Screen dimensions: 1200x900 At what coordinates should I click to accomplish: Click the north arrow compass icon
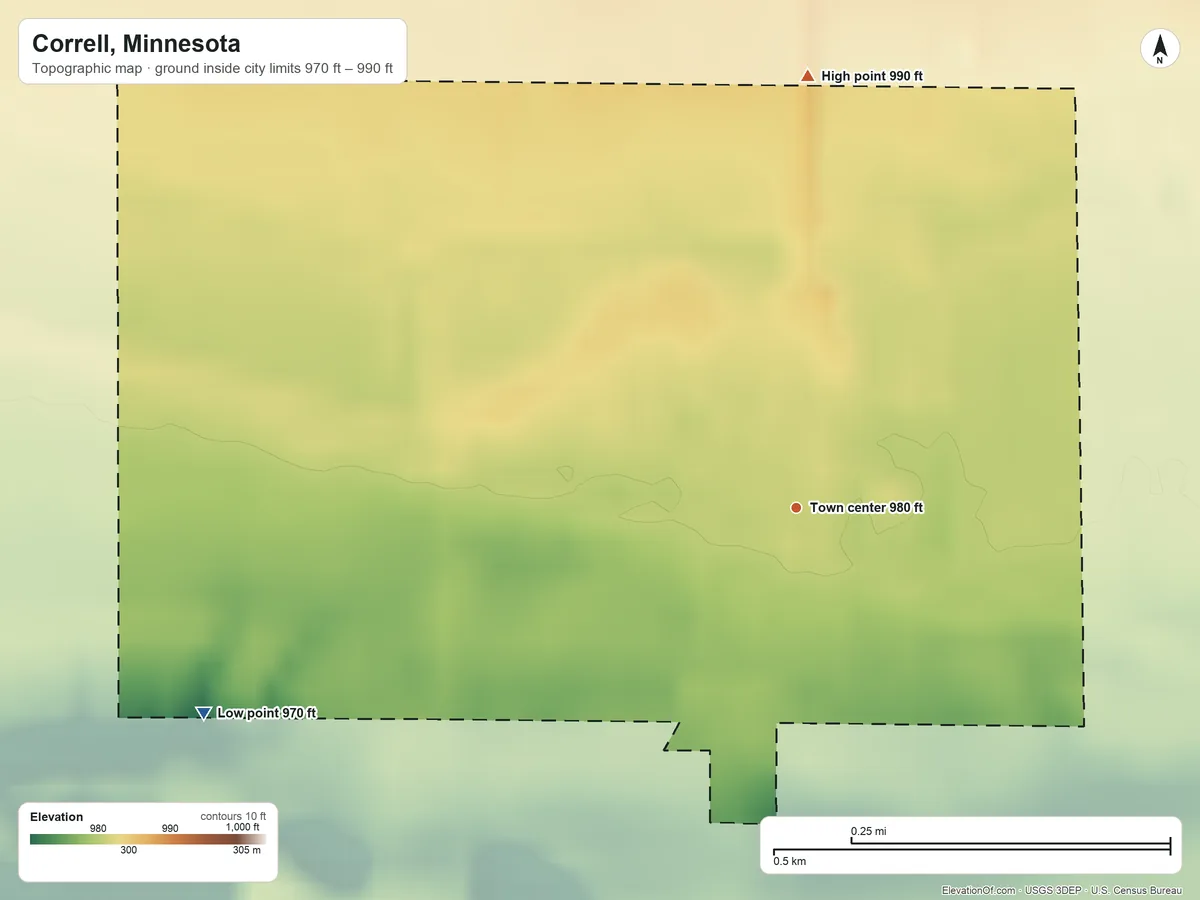1159,49
